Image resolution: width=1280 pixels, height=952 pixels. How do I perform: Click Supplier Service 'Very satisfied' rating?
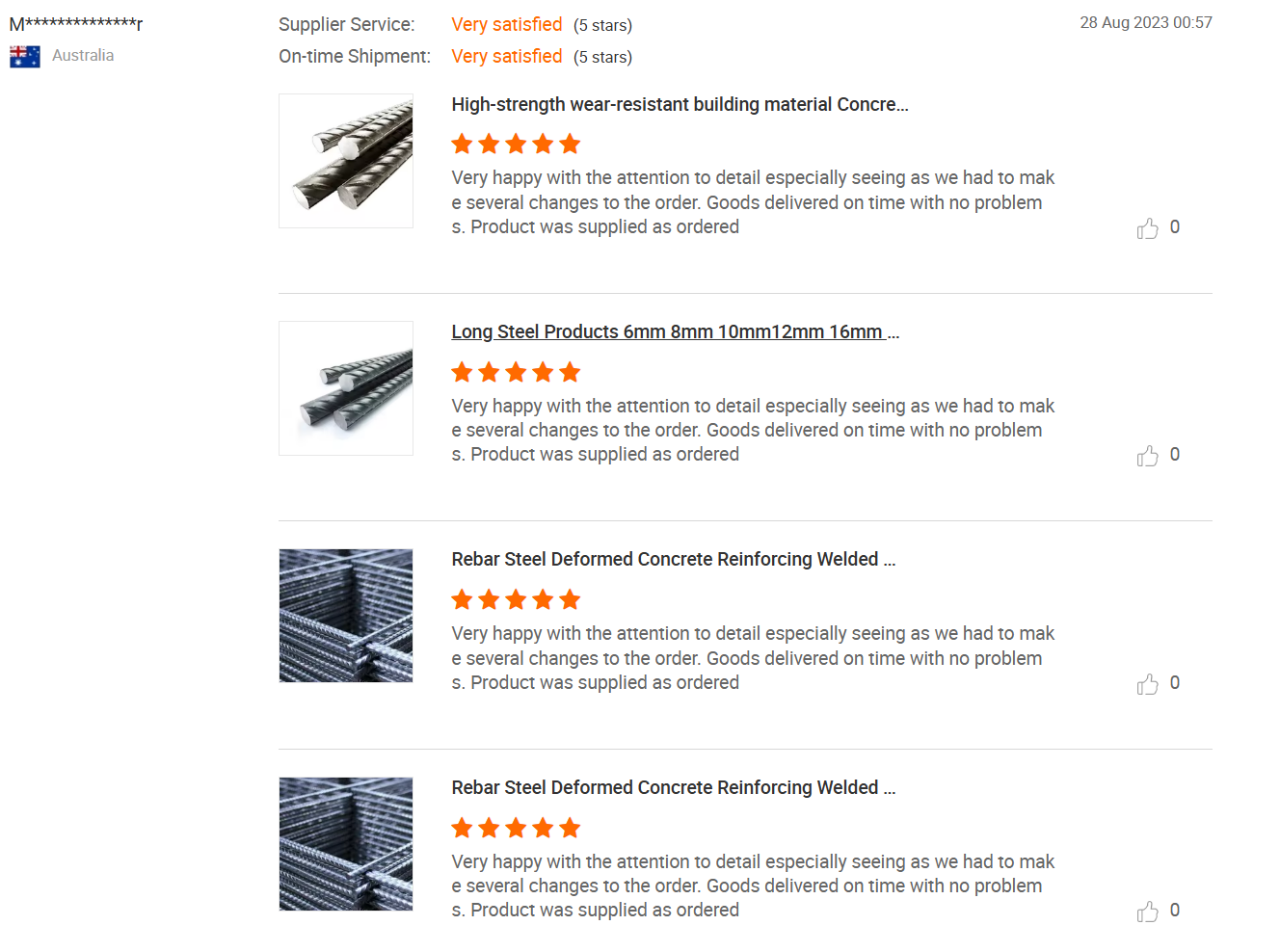click(x=506, y=25)
